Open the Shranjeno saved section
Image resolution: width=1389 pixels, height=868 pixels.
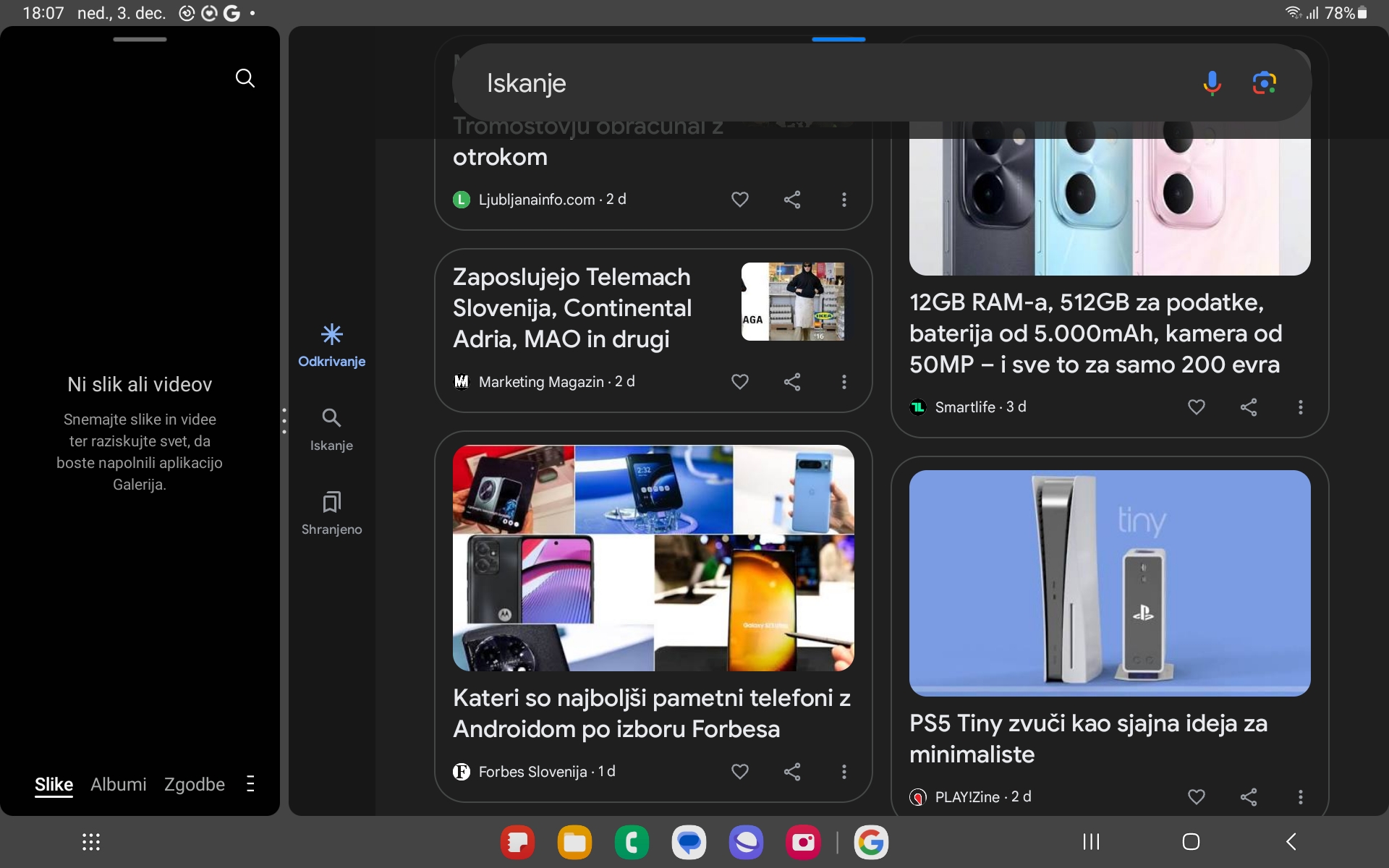click(x=331, y=513)
